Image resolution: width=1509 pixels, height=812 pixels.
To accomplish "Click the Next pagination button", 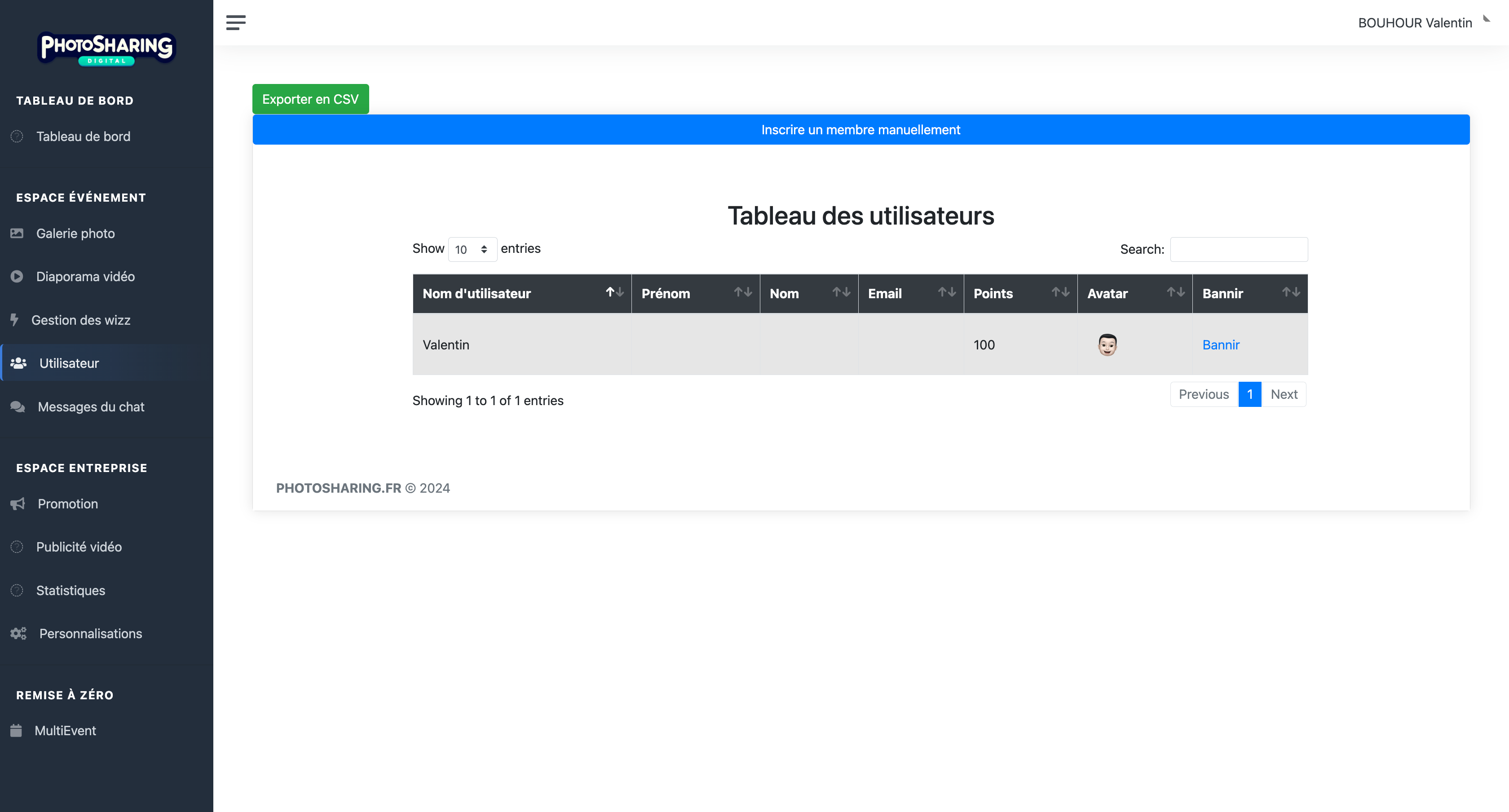I will point(1284,394).
